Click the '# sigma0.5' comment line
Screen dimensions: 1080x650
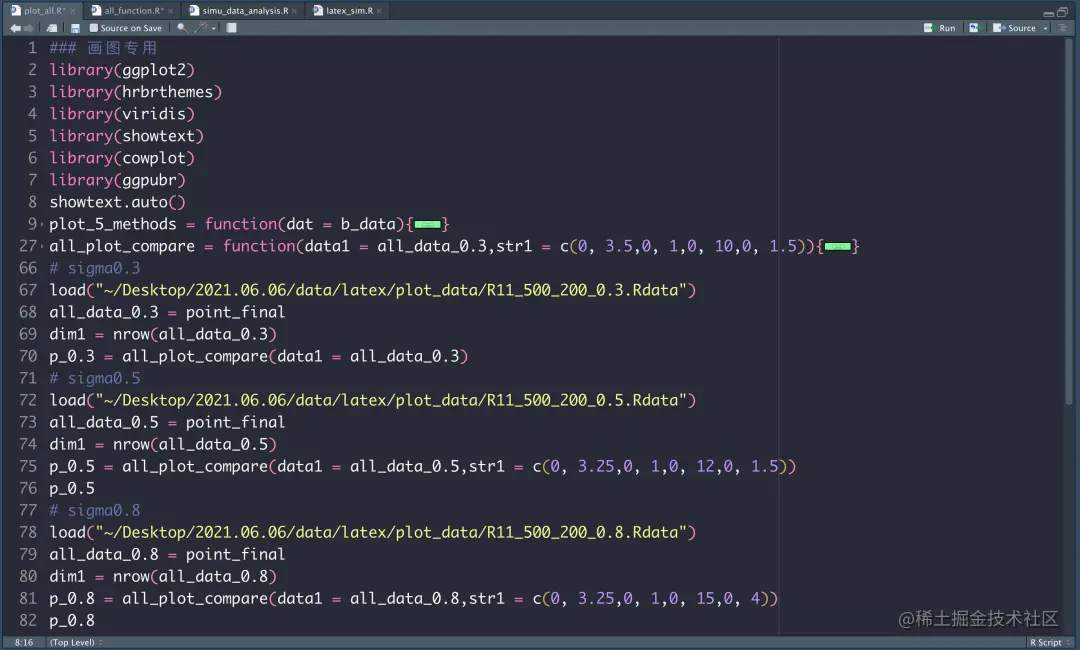(94, 379)
